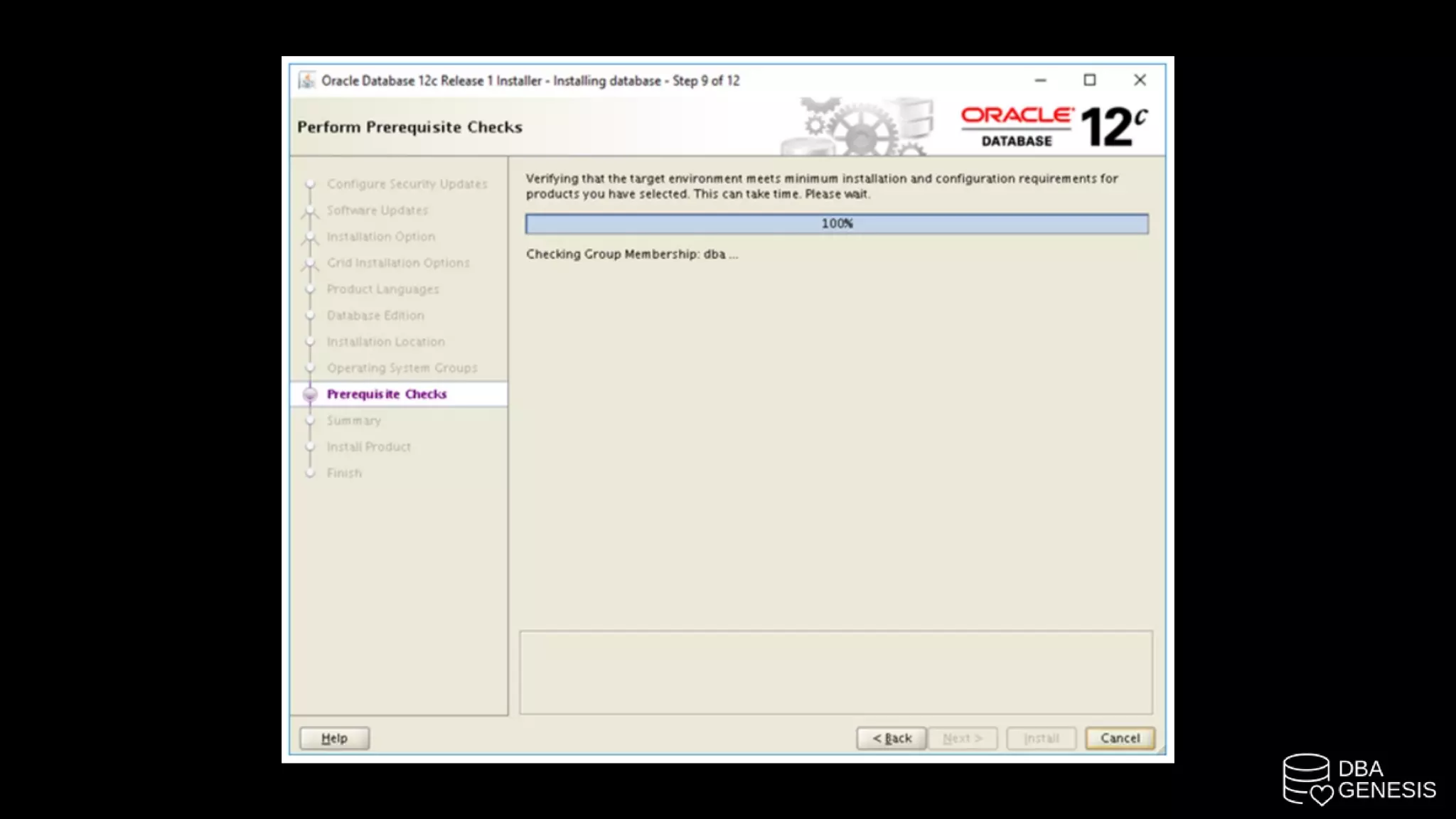Screen dimensions: 1456x819
Task: Cancel the database installation
Action: coord(1120,738)
